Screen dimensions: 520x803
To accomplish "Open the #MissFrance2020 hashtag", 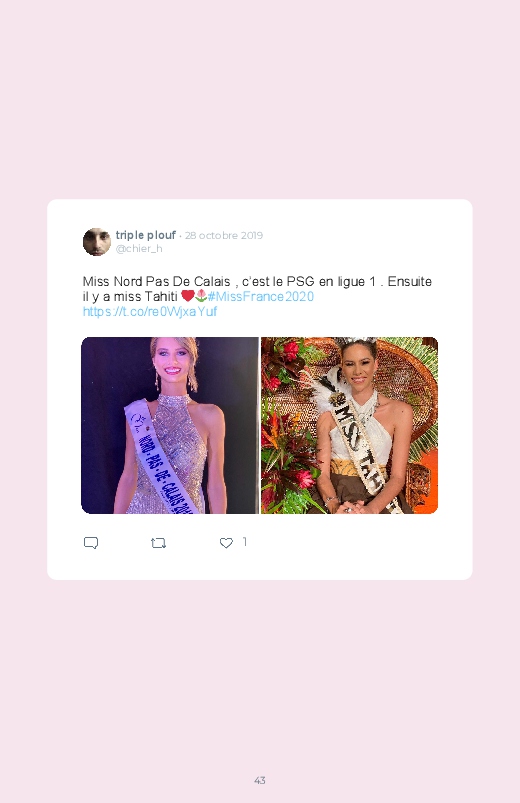I will pos(261,296).
